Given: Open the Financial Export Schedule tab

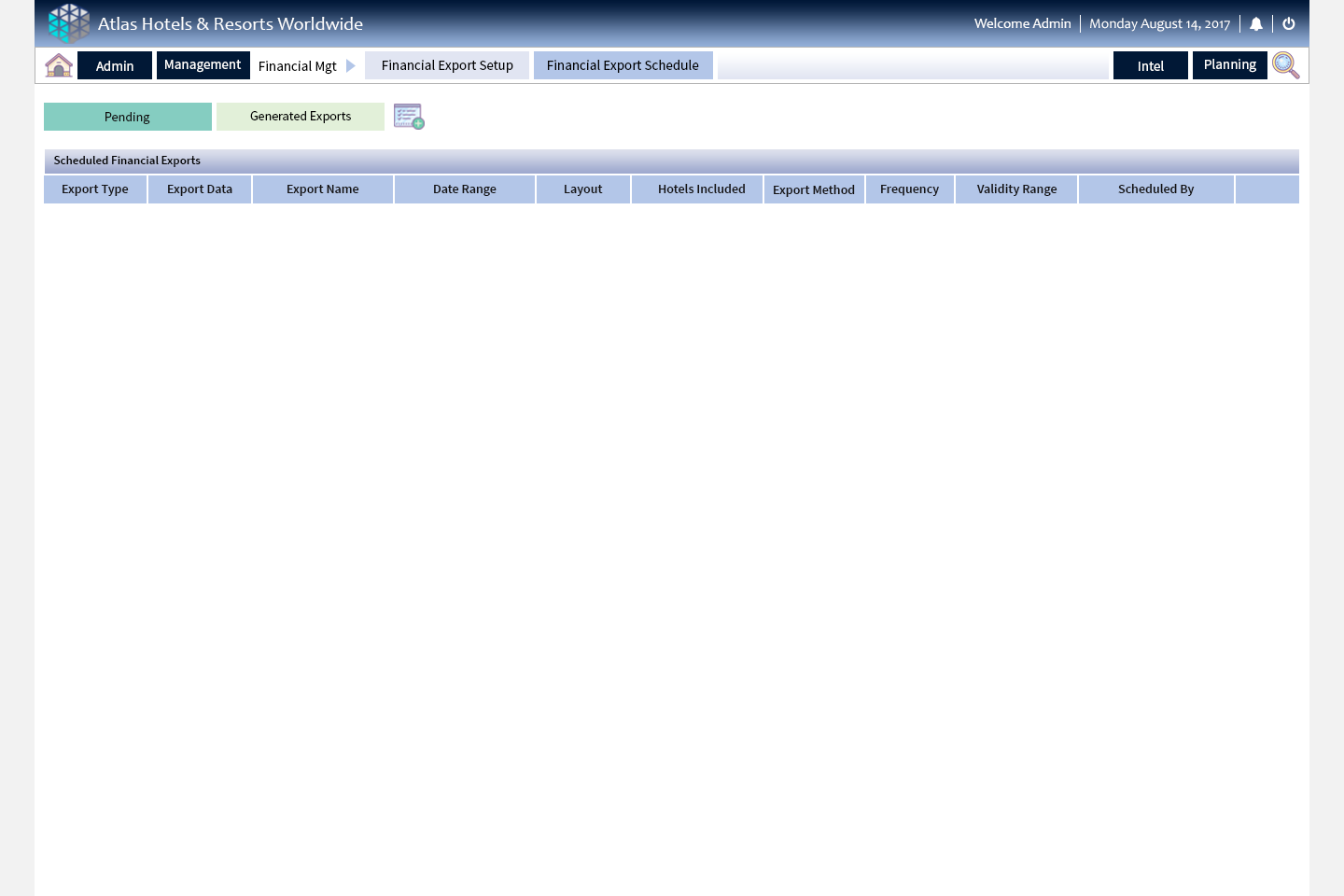Looking at the screenshot, I should click(623, 65).
